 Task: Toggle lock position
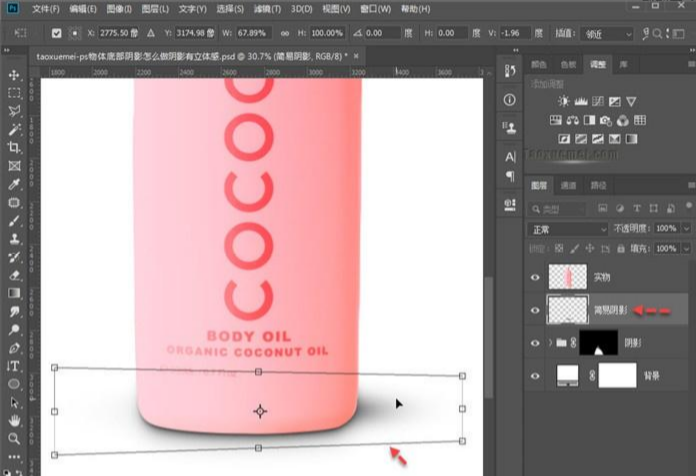(589, 249)
